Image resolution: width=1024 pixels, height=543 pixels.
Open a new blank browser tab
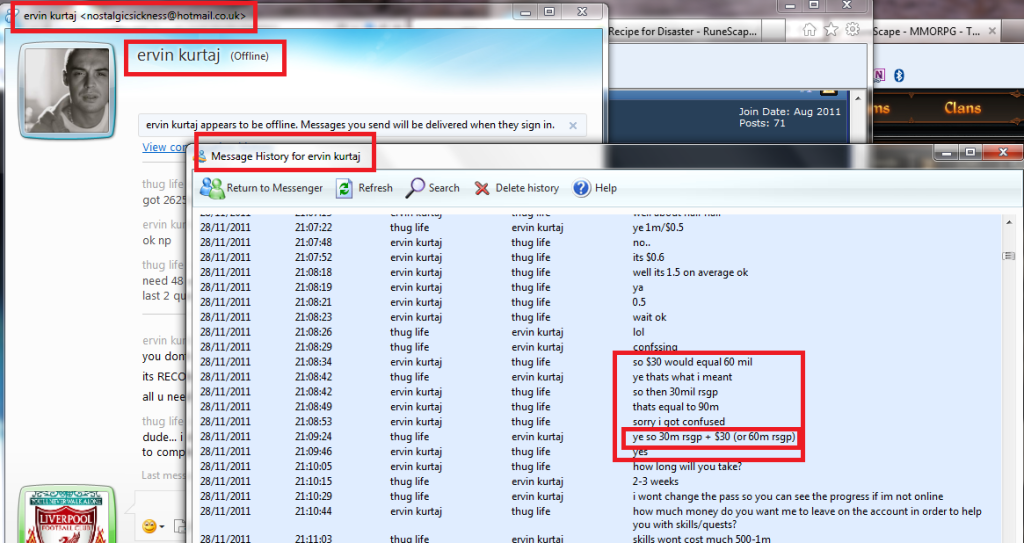click(775, 31)
